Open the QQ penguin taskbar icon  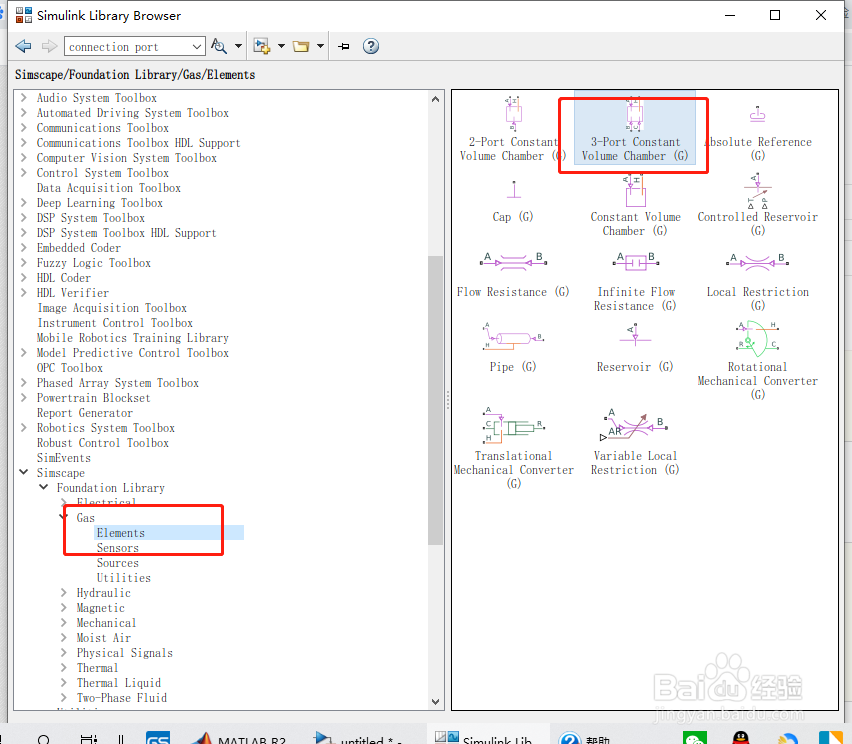click(x=740, y=738)
